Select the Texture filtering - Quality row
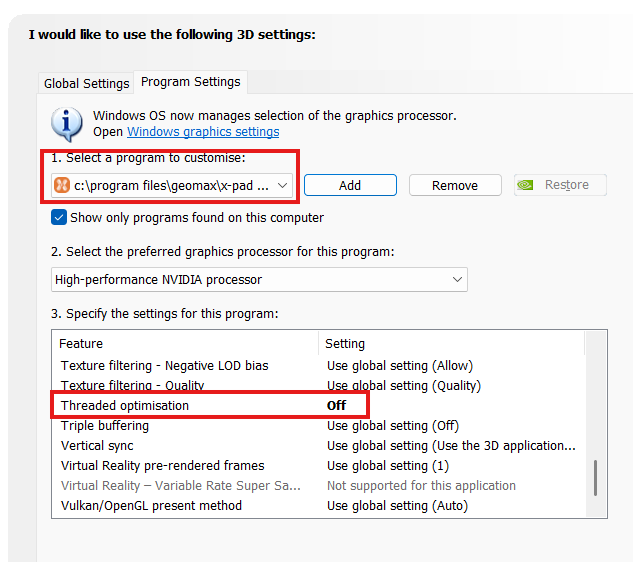 click(x=133, y=385)
